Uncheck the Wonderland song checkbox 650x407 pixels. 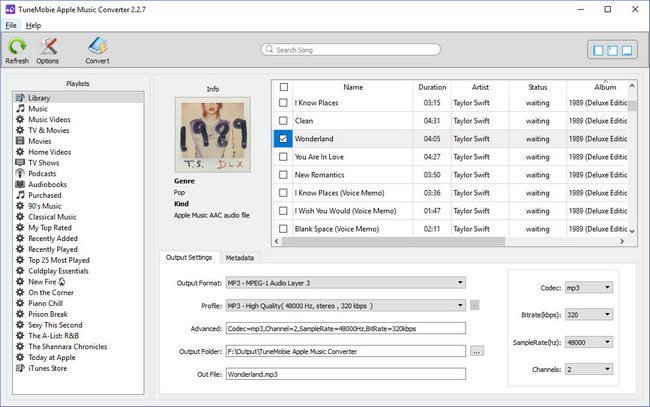[283, 138]
